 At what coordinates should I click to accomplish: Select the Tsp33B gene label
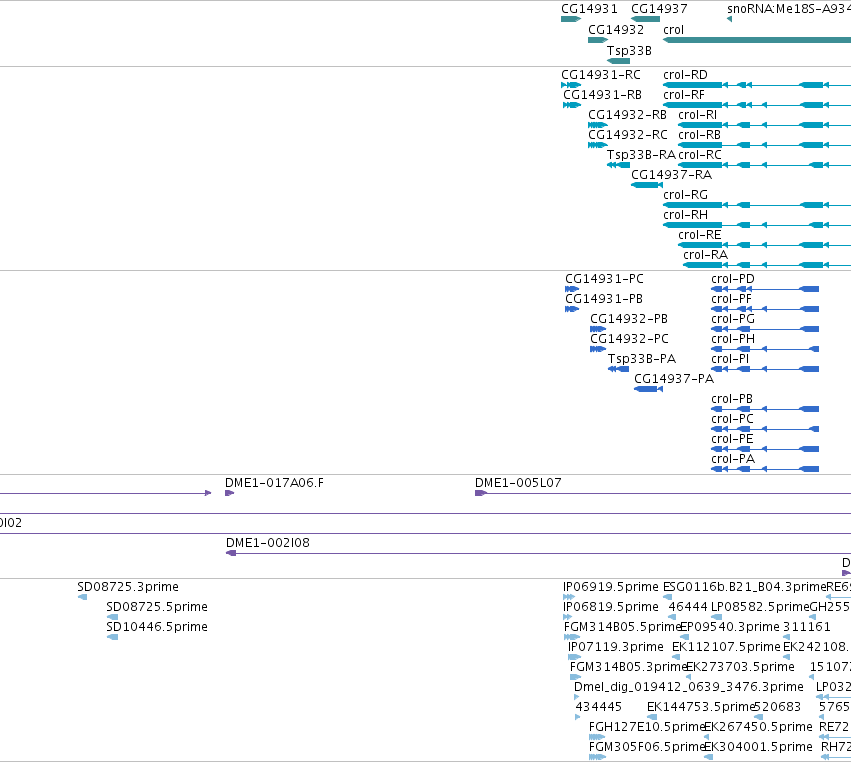click(x=629, y=50)
